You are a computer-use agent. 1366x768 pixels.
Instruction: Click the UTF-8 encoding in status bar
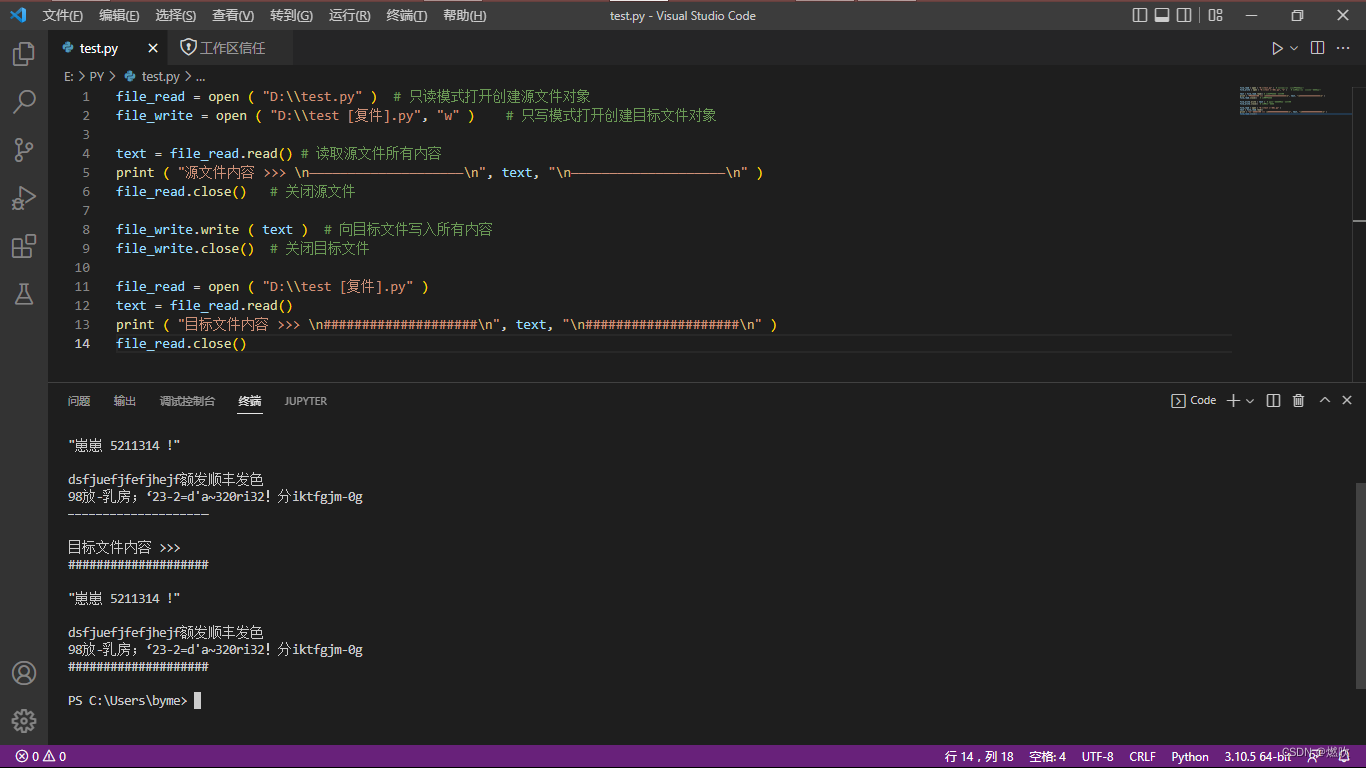coord(1097,757)
